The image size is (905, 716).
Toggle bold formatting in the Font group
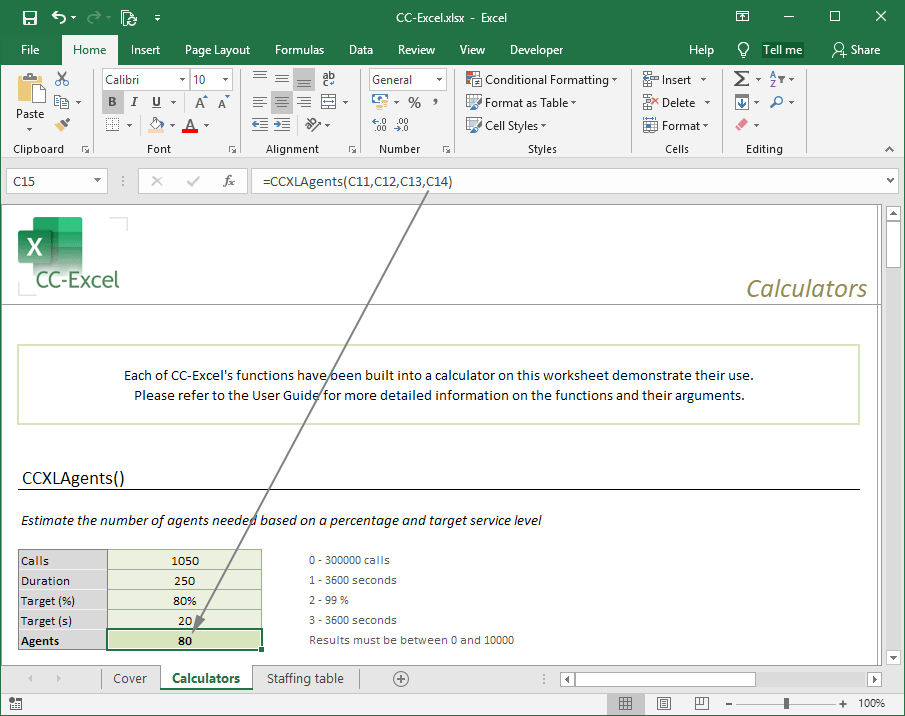click(x=112, y=102)
